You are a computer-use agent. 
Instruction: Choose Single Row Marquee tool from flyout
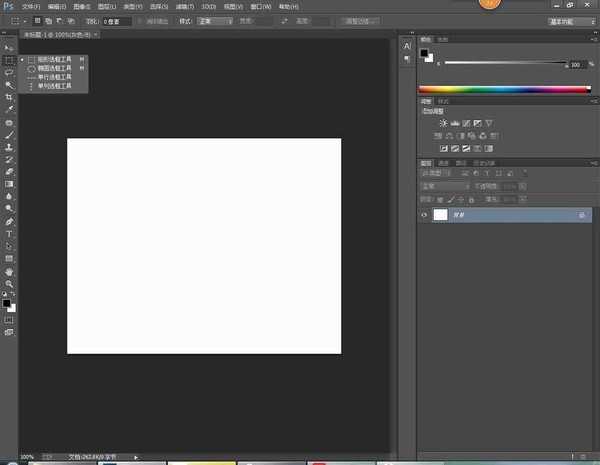[x=48, y=77]
